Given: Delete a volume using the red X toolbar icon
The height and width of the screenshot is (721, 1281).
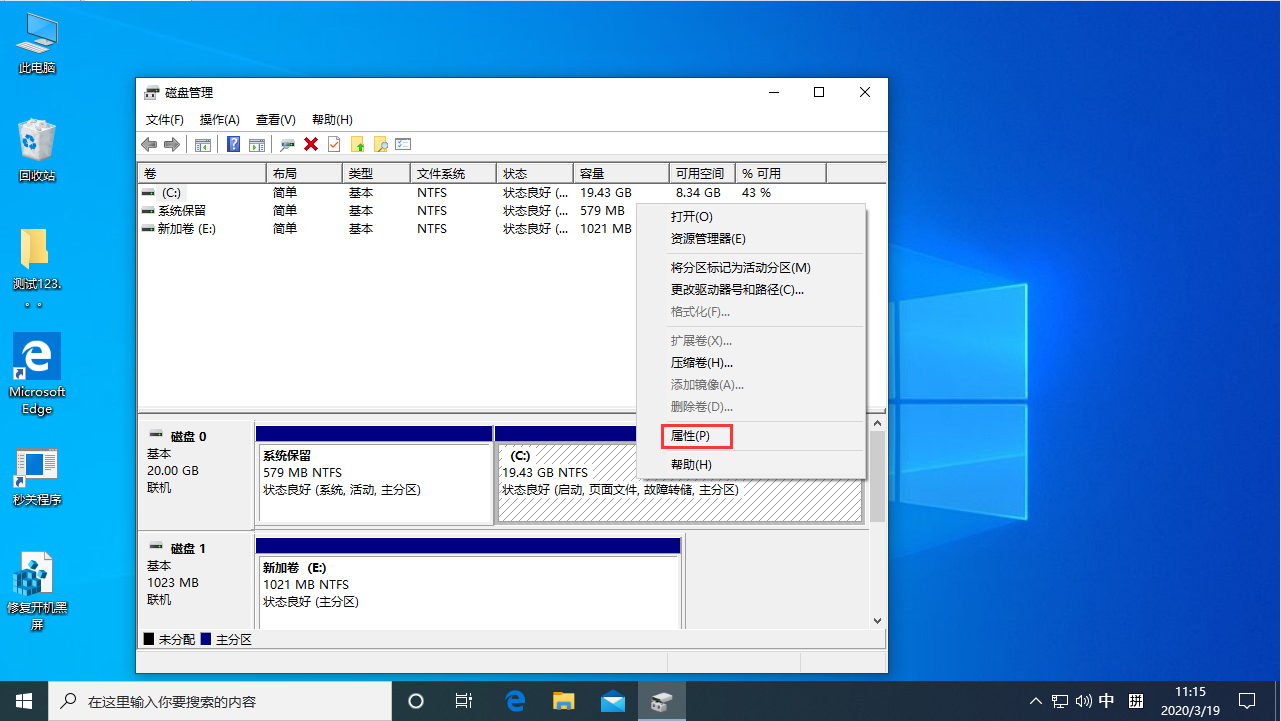Looking at the screenshot, I should [x=311, y=144].
